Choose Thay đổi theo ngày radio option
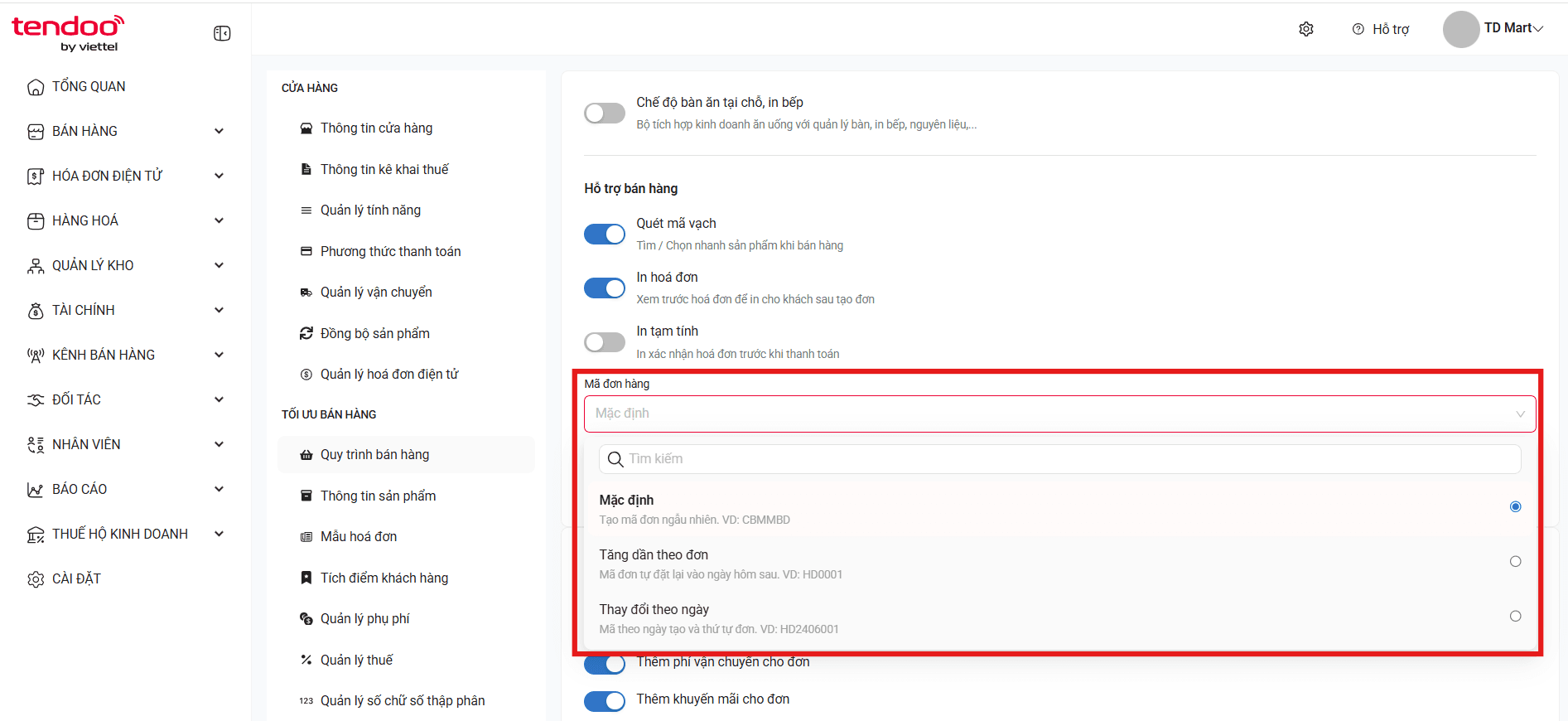 pos(1515,616)
